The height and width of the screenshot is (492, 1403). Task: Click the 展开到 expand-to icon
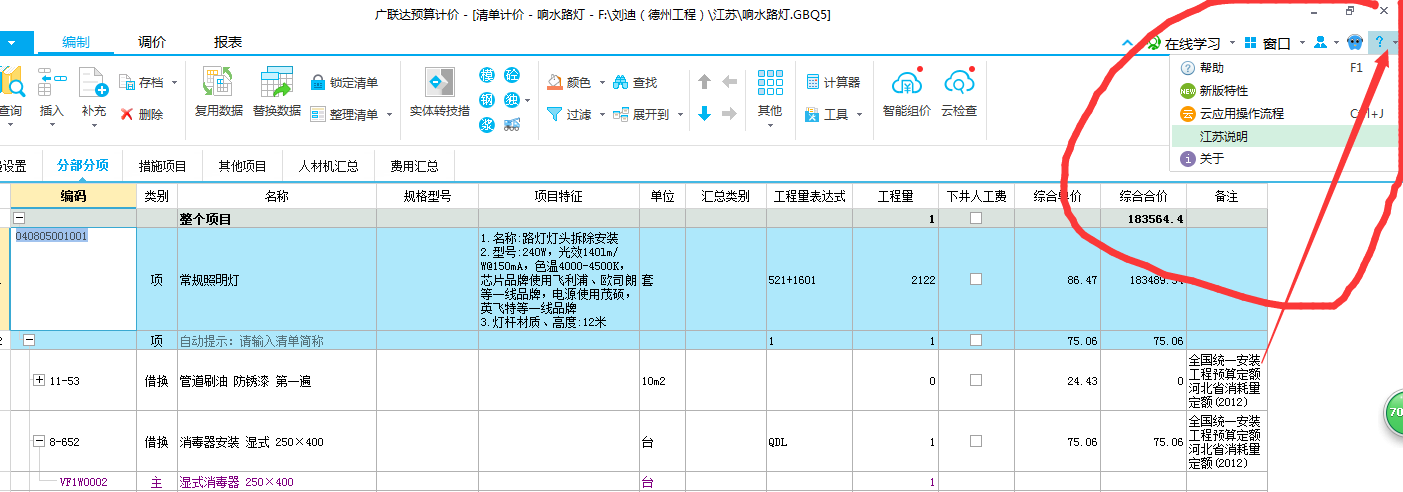click(x=620, y=114)
